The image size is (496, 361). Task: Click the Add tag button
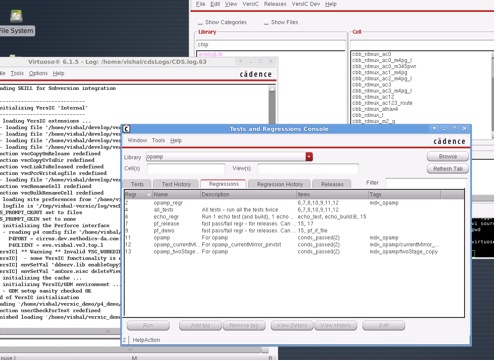coord(200,325)
